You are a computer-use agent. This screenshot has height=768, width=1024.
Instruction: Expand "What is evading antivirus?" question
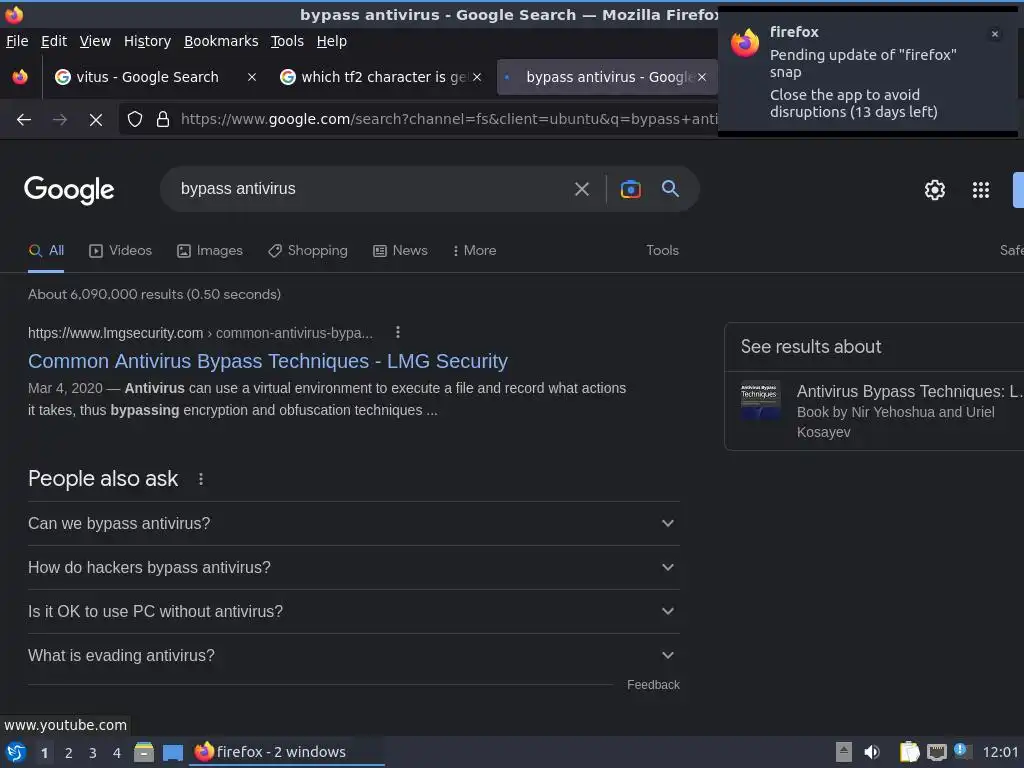coord(354,656)
